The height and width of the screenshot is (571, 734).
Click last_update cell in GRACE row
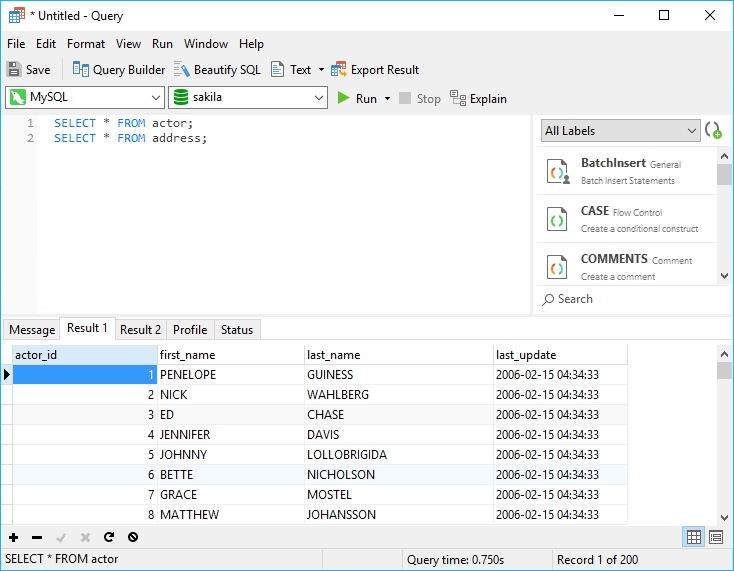(560, 495)
